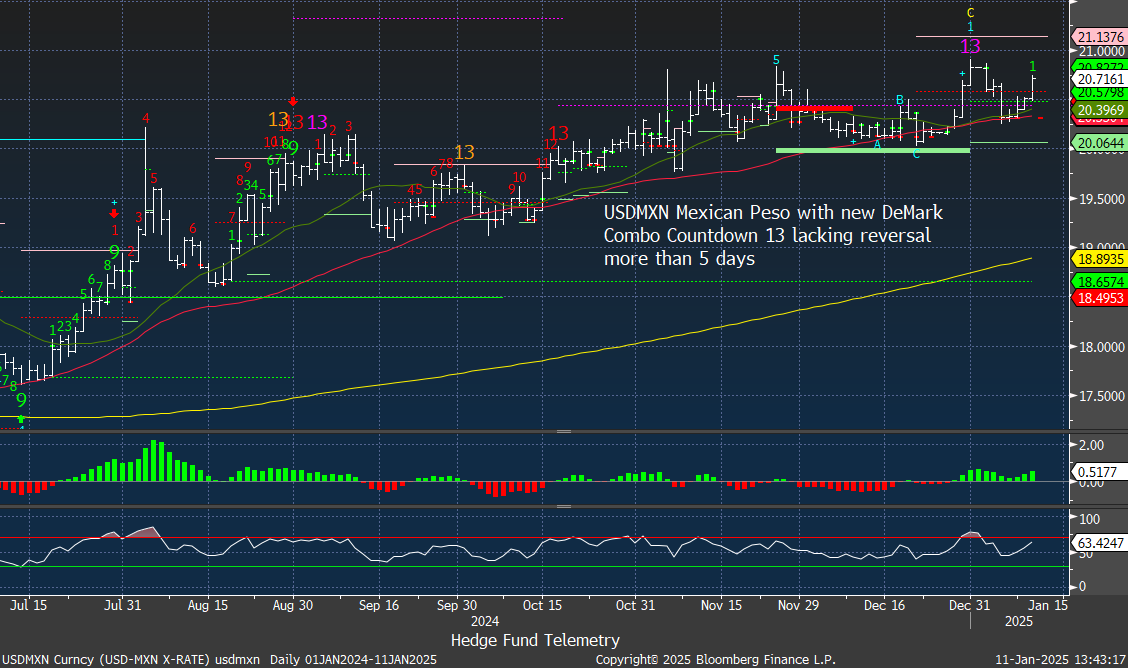Click the DeMark Combo Countdown annotation text
This screenshot has width=1128, height=668.
click(773, 235)
